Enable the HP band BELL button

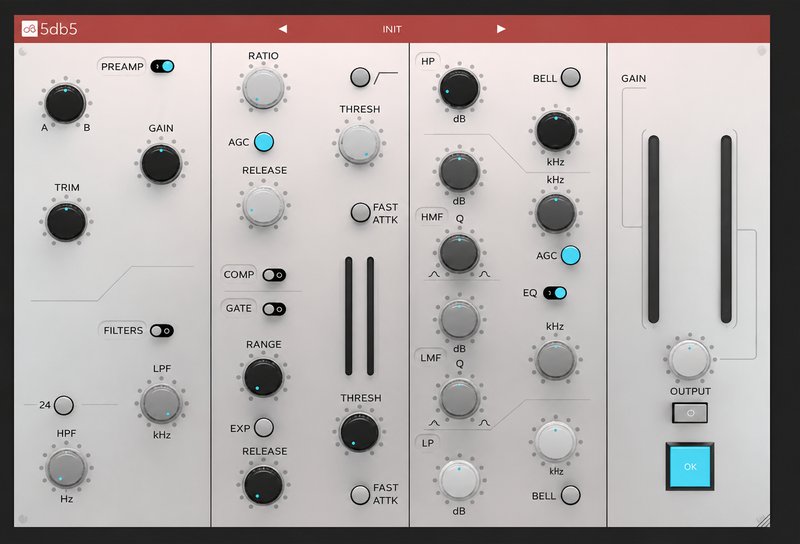pos(570,78)
